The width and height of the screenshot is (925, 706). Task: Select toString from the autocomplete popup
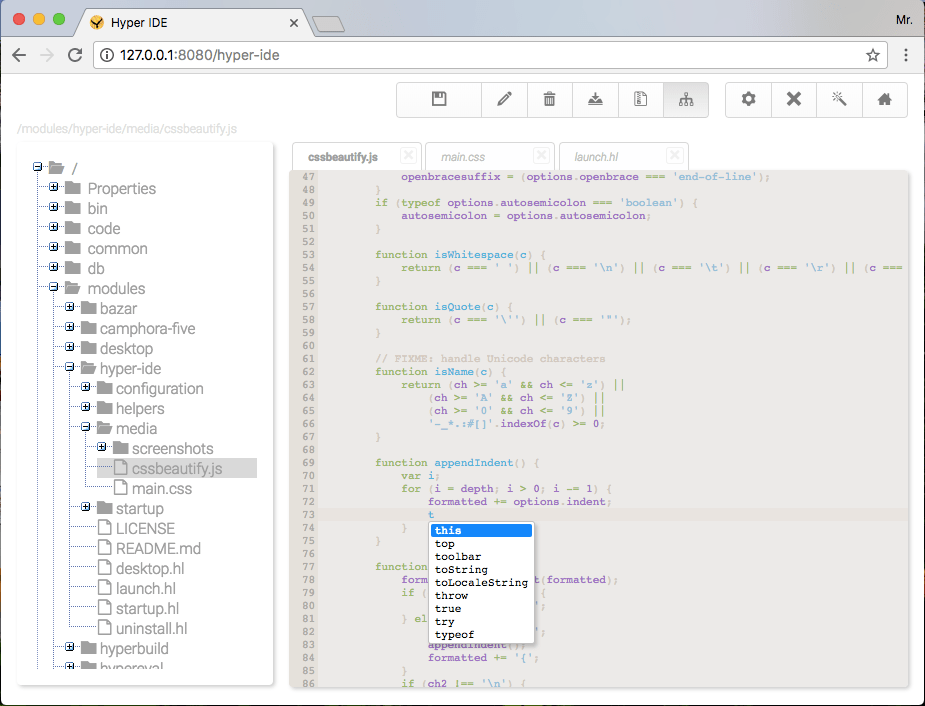462,569
